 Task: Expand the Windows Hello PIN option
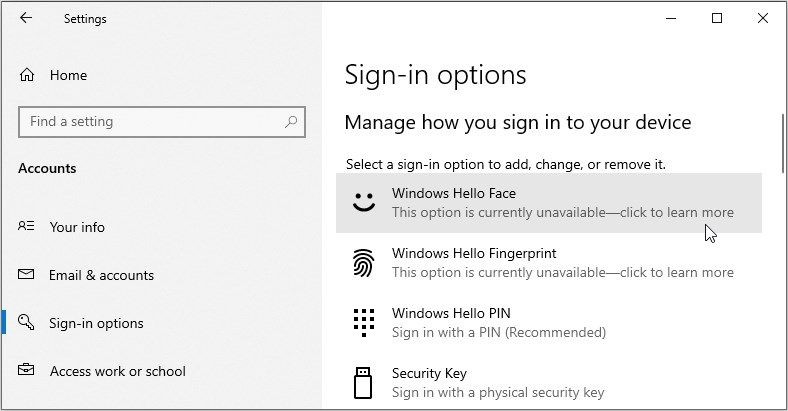pos(549,323)
